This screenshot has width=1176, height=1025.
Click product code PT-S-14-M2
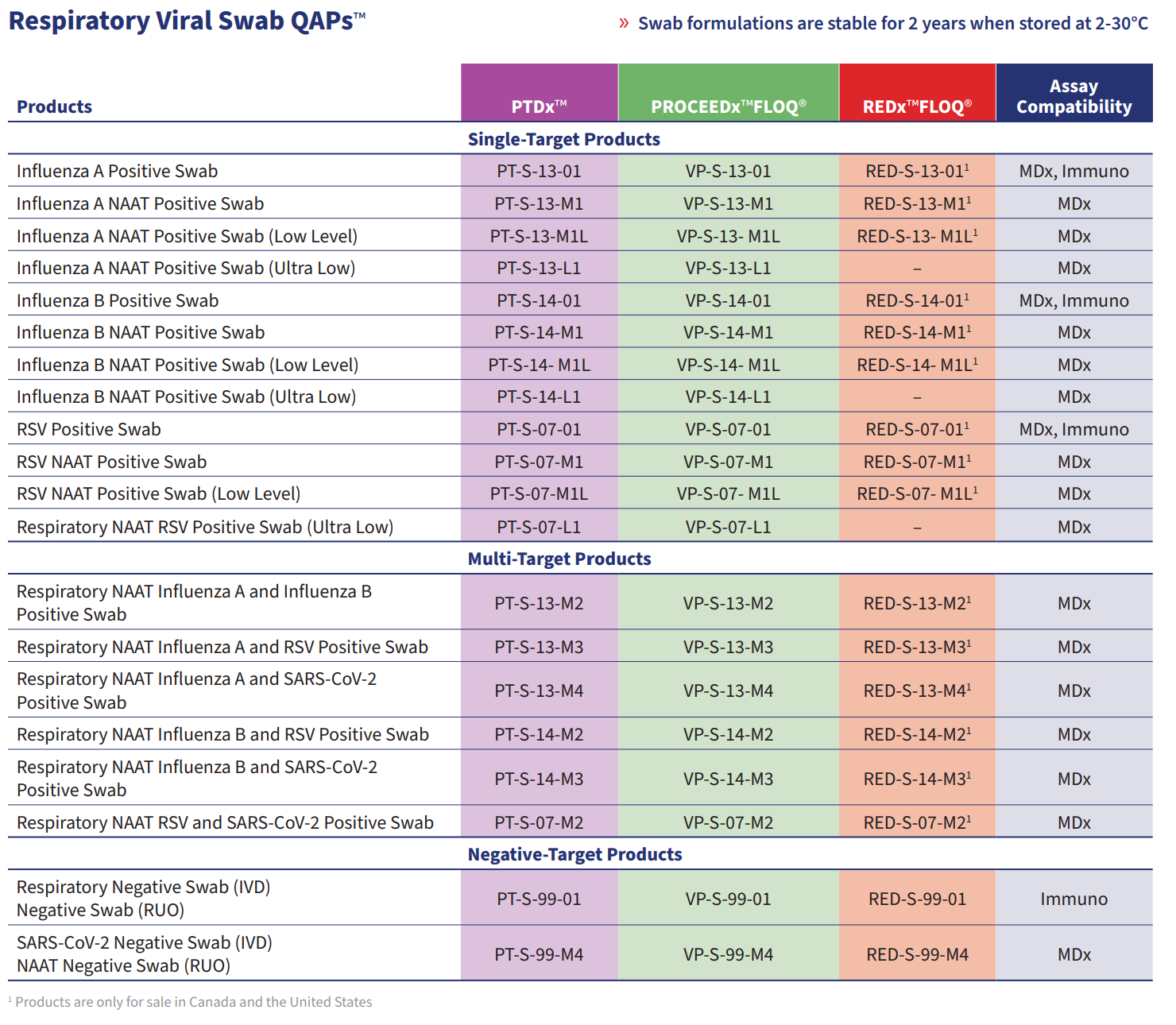540,734
